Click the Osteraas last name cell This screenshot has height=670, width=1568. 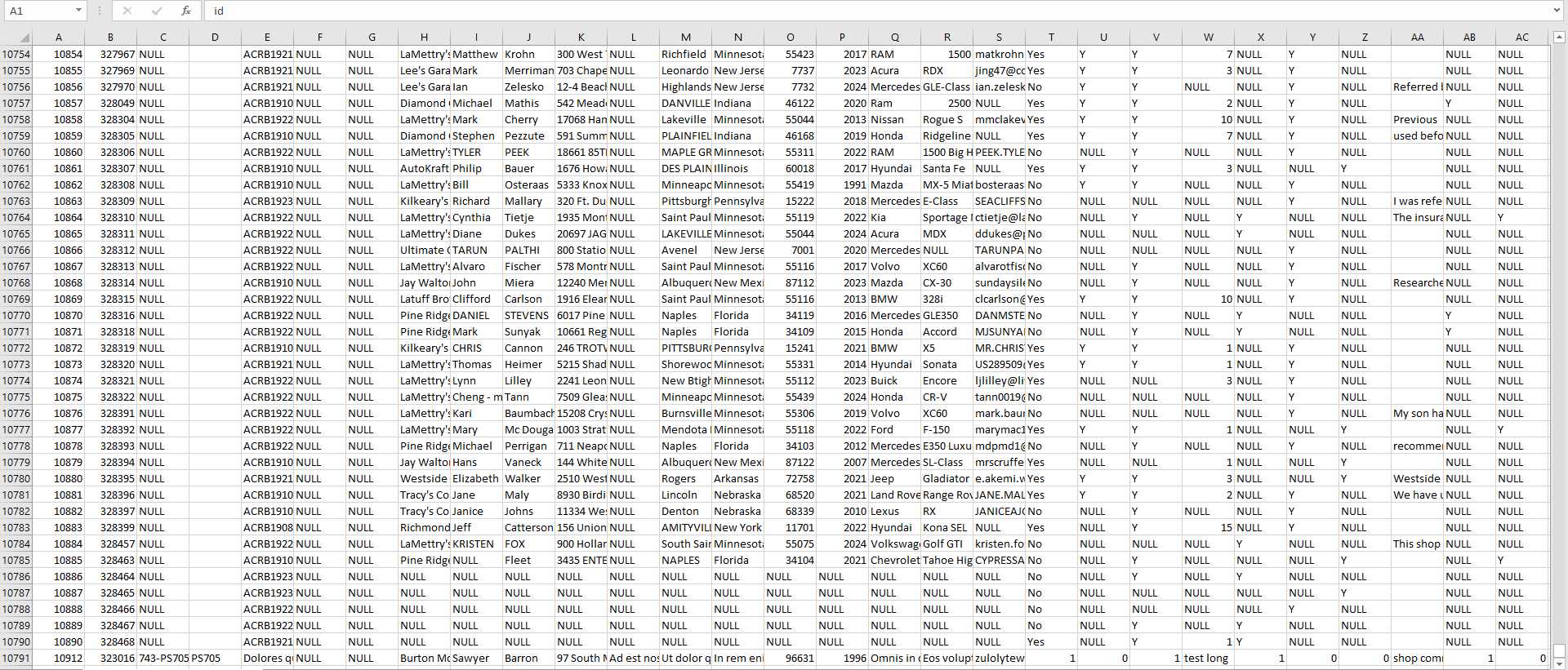pos(528,184)
